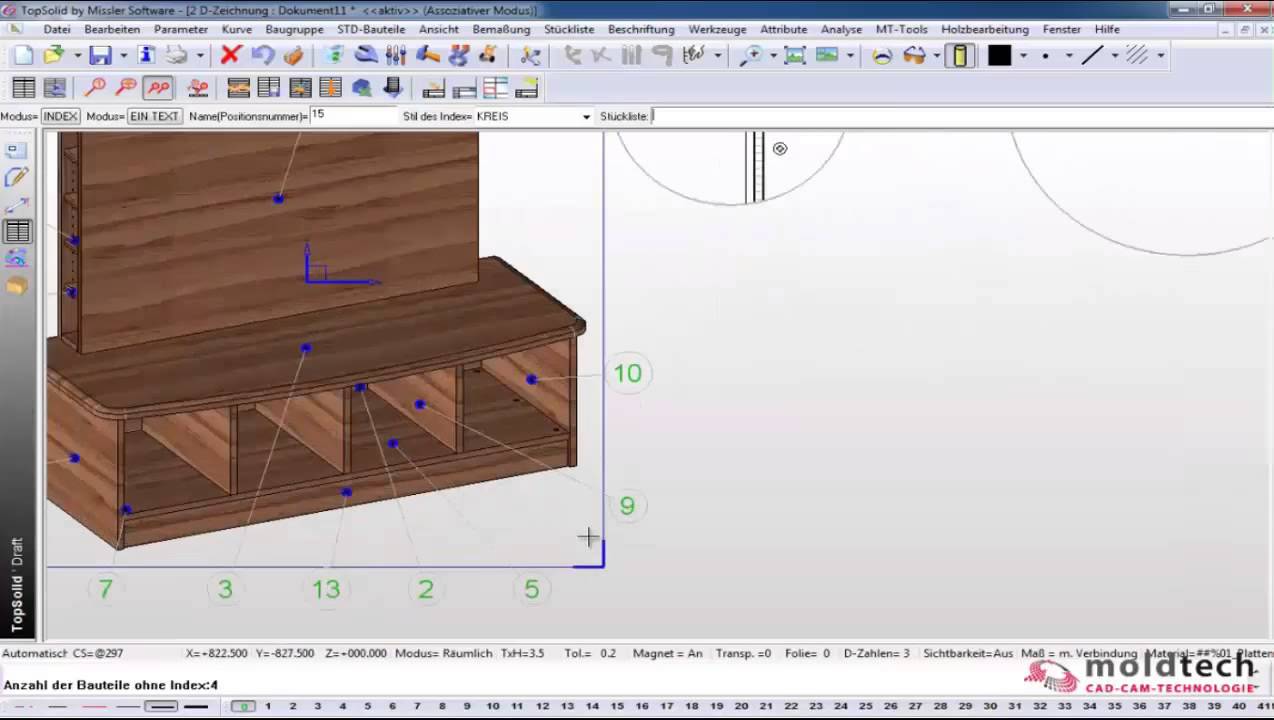The image size is (1274, 720).
Task: Click the open folder icon
Action: [x=54, y=56]
